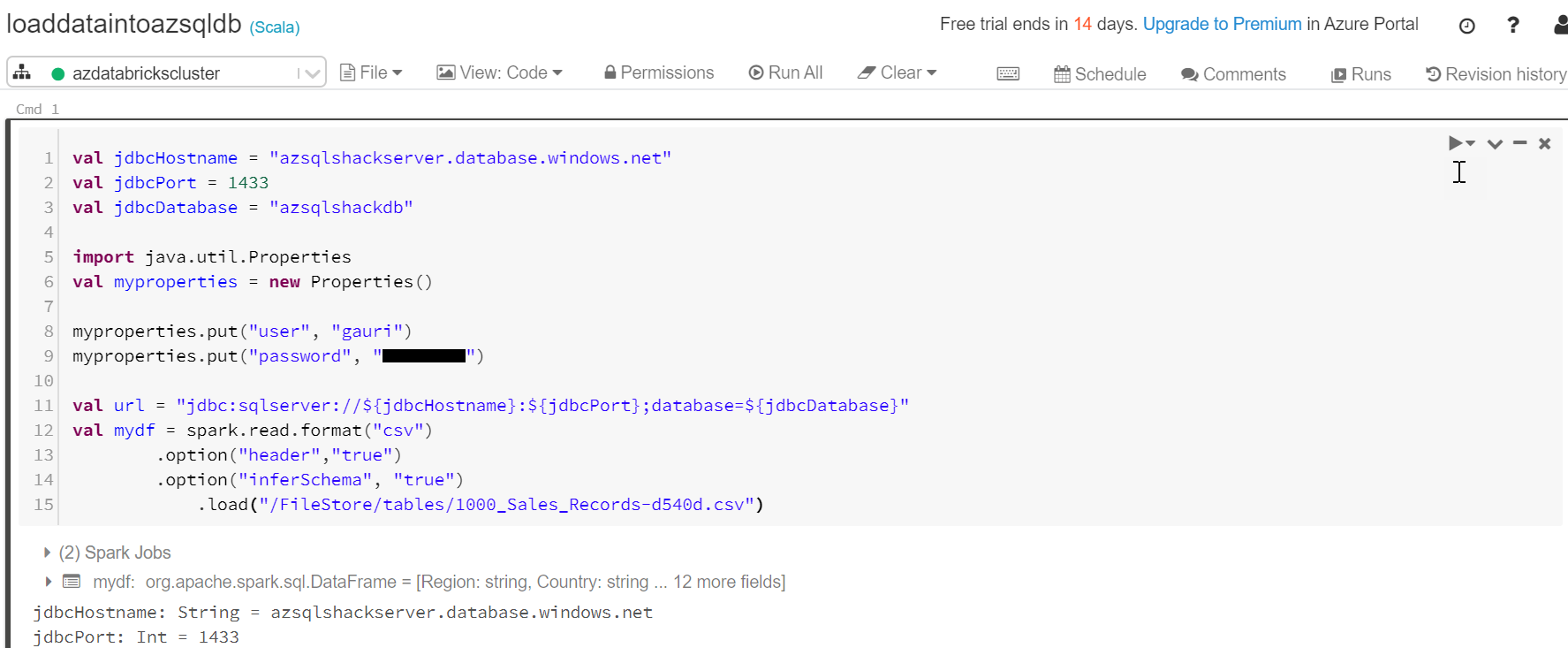Click the keyboard shortcuts icon
This screenshot has height=648, width=1568.
(1007, 74)
